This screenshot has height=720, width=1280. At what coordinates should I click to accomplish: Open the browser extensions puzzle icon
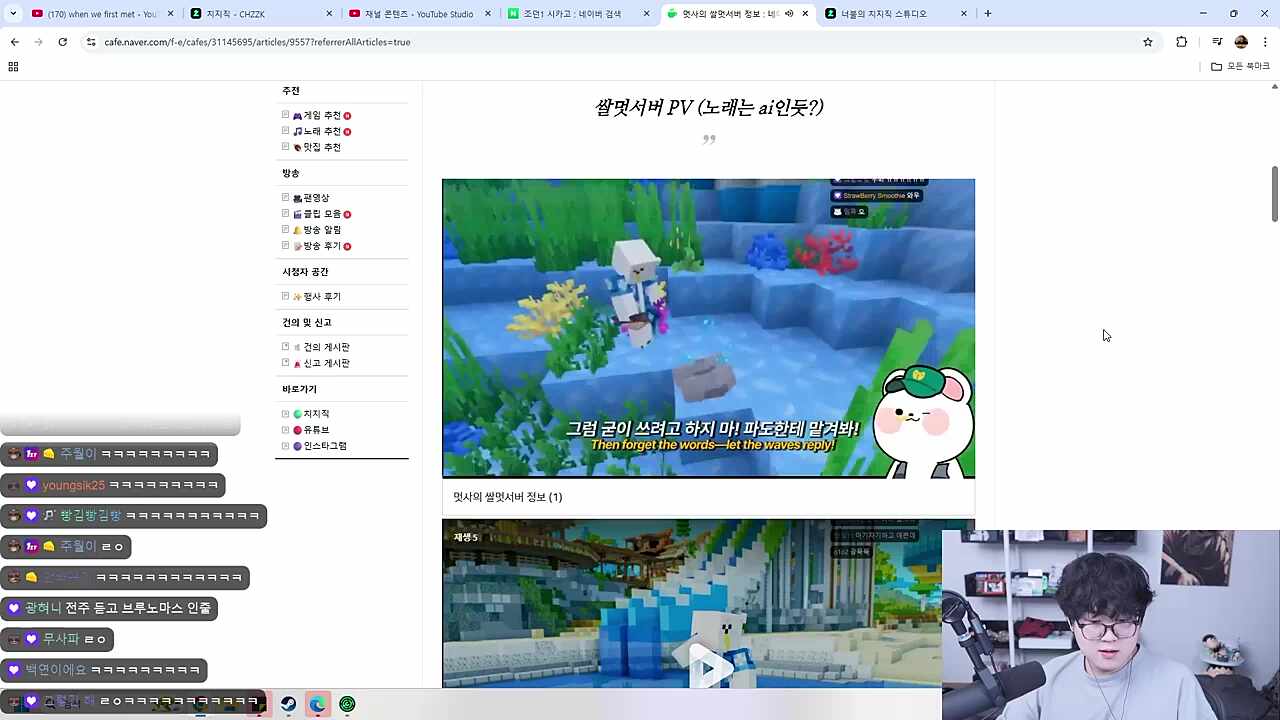pos(1181,42)
